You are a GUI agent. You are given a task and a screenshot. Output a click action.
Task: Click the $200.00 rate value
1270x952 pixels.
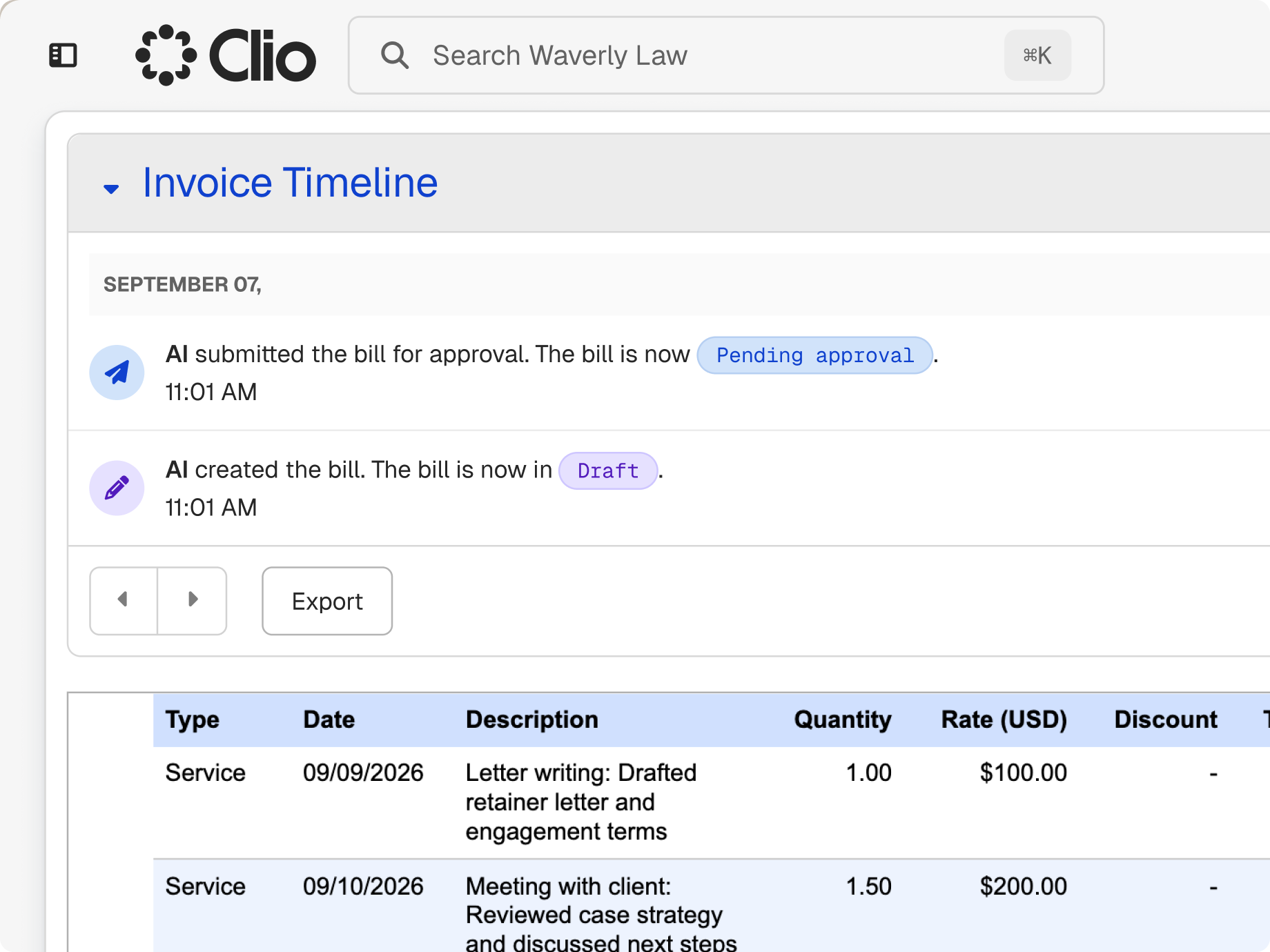[x=1024, y=886]
